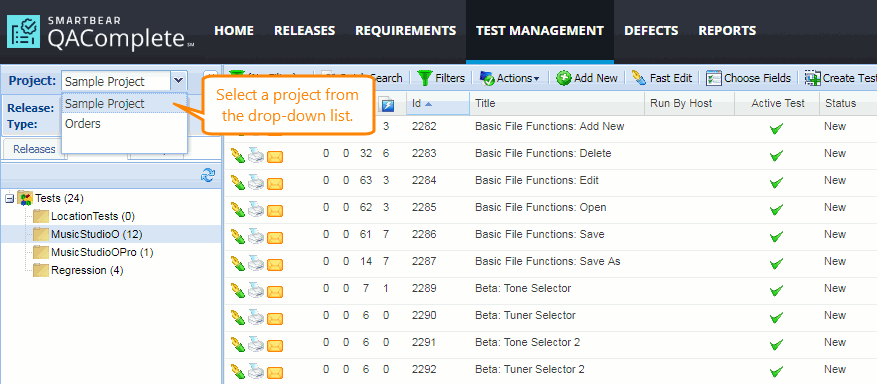Email test 2284 with envelope icon
The height and width of the screenshot is (384, 877).
275,183
